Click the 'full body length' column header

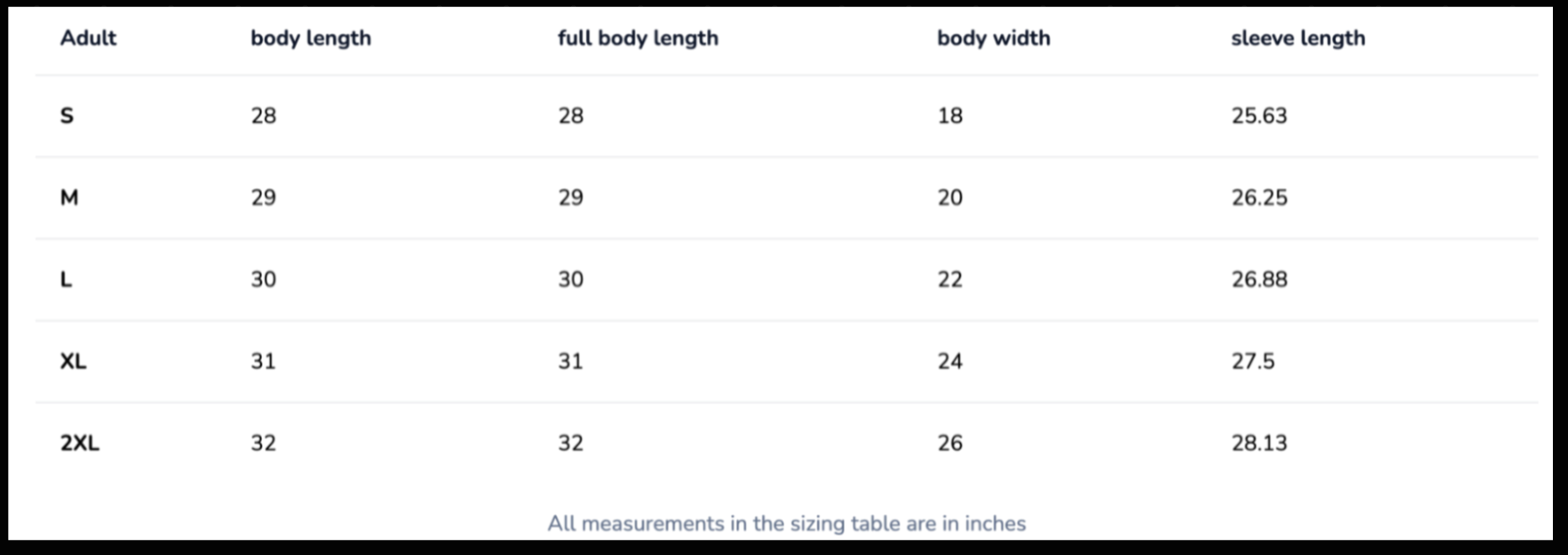[637, 38]
